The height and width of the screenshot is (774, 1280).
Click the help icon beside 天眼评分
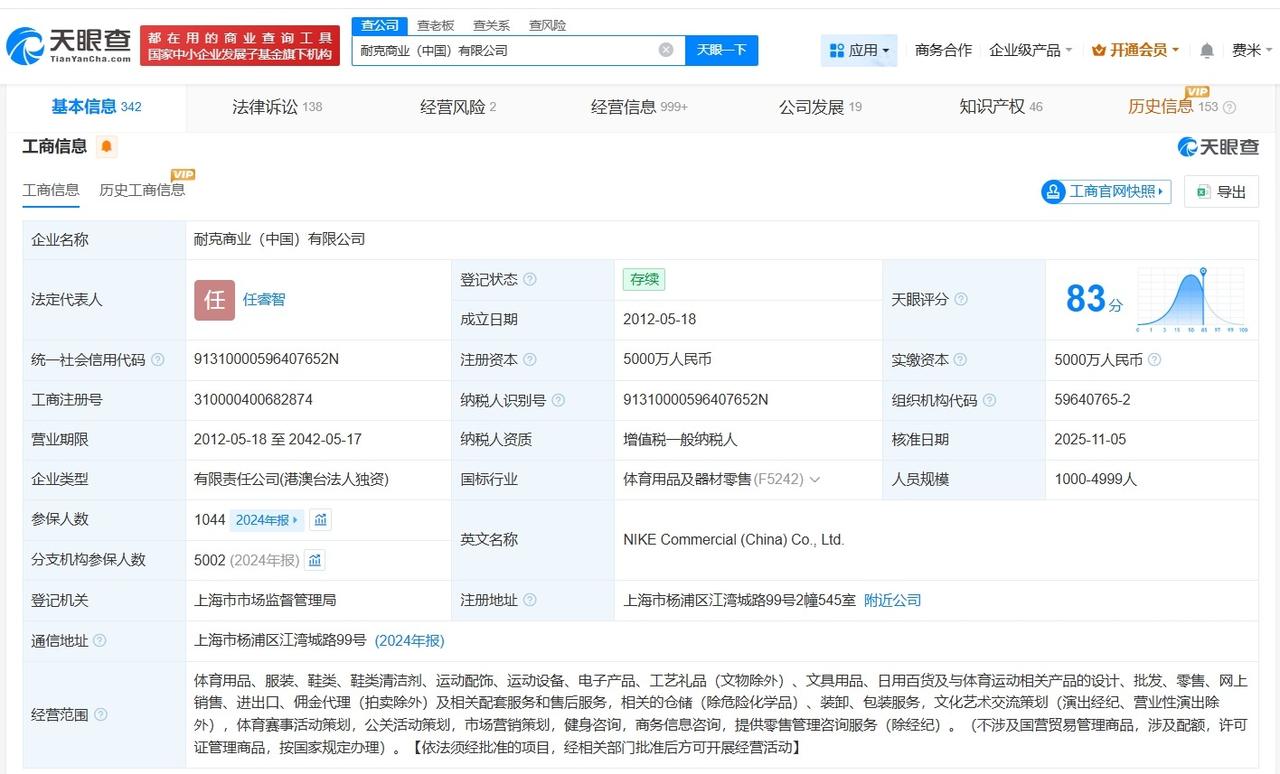961,299
